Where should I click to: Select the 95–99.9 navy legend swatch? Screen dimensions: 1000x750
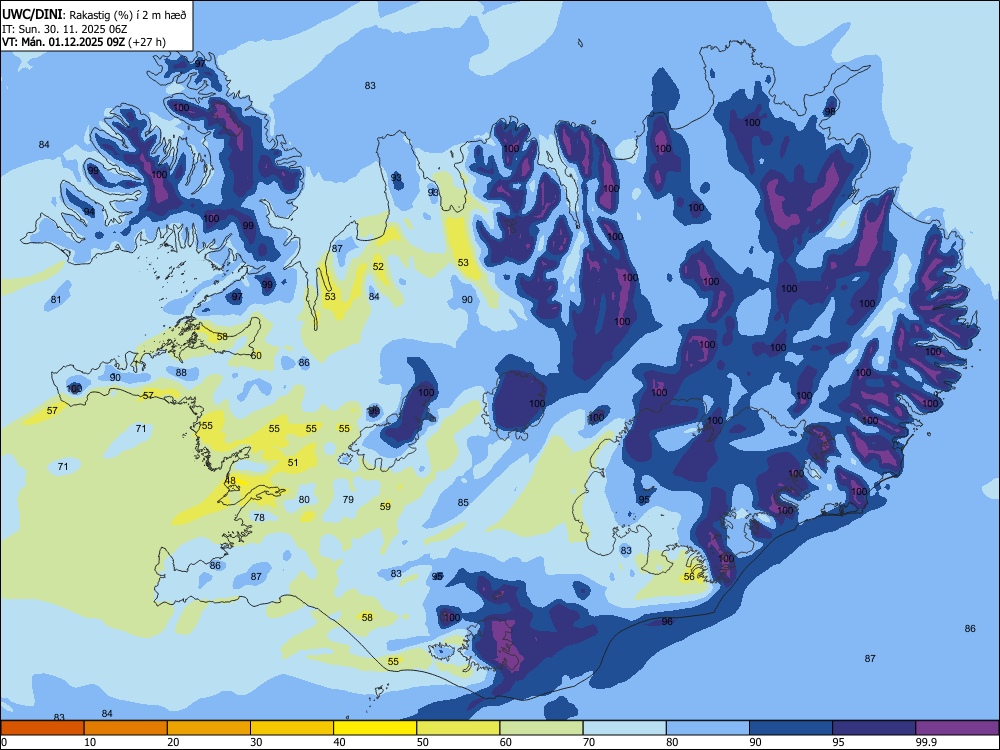(874, 728)
